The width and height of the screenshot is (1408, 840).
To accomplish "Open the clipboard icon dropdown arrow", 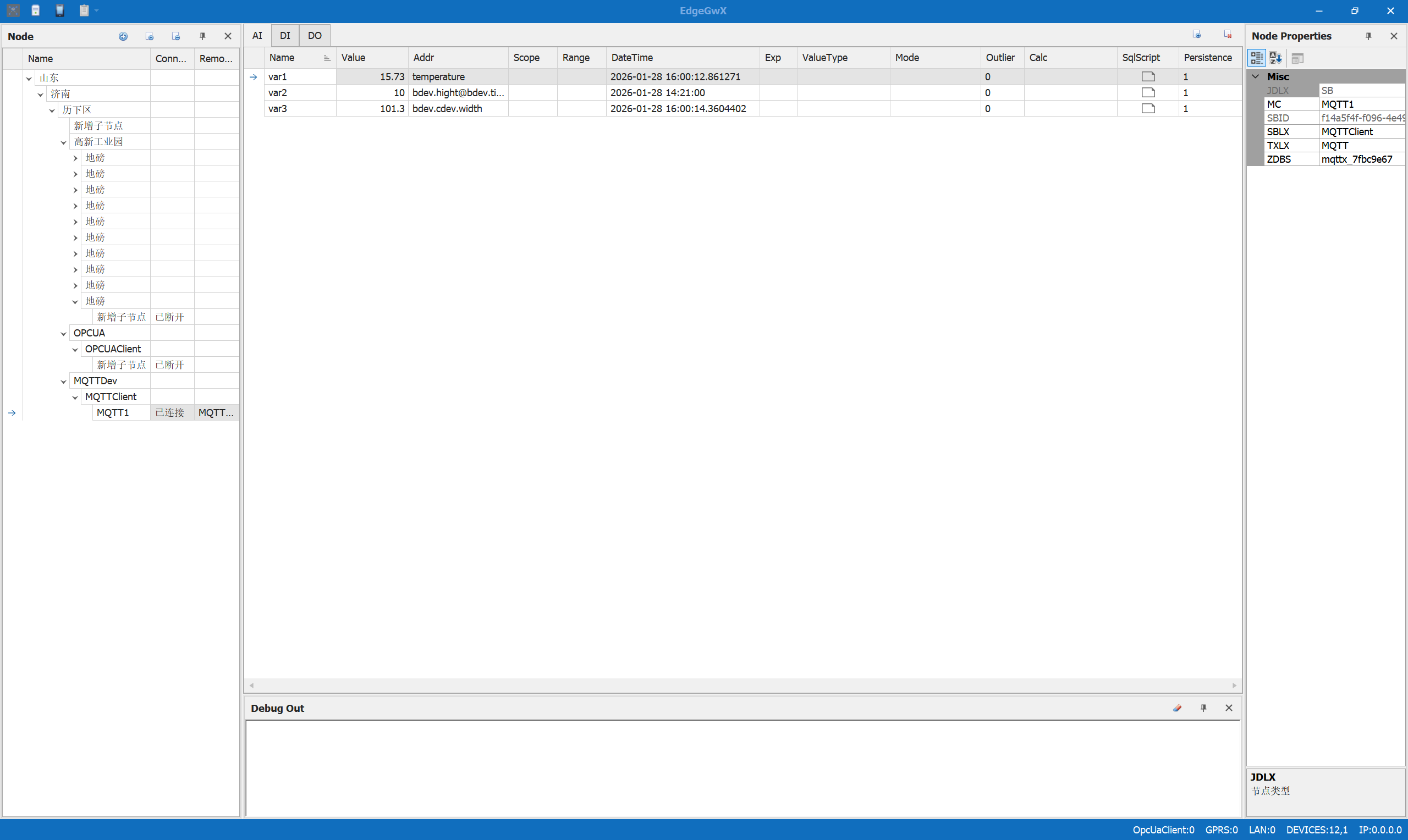I will (97, 10).
